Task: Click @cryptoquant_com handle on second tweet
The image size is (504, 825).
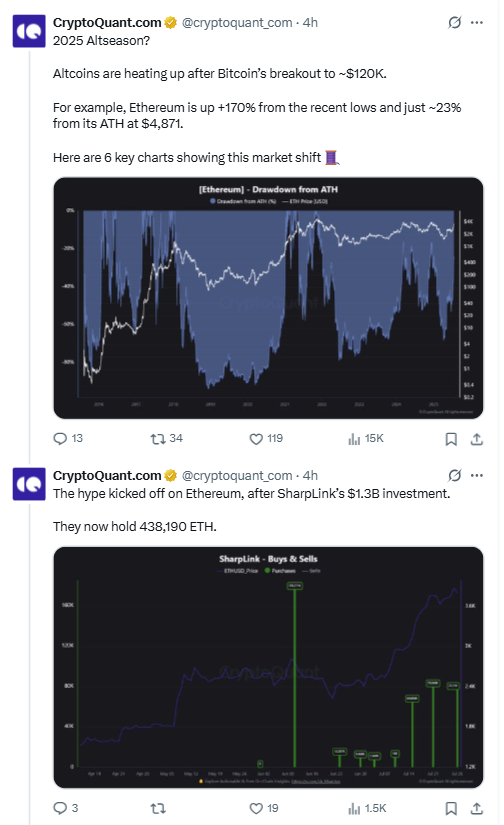Action: pyautogui.click(x=237, y=476)
